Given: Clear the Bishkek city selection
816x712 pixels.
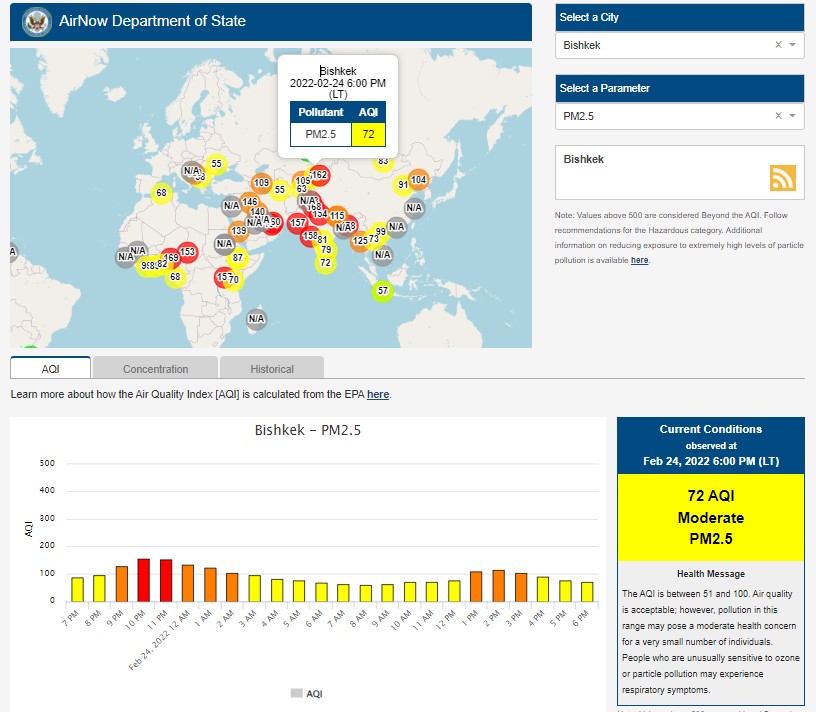Looking at the screenshot, I should 778,45.
